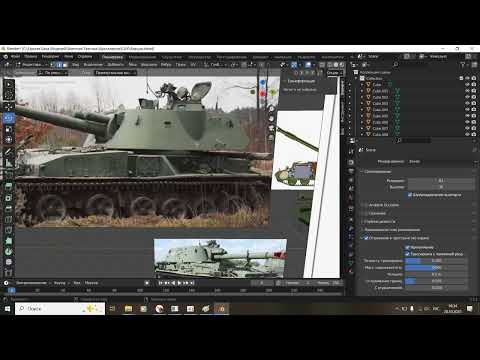The width and height of the screenshot is (480, 360).
Task: Toggle Half Res Trace checkbox
Action: (x=407, y=254)
